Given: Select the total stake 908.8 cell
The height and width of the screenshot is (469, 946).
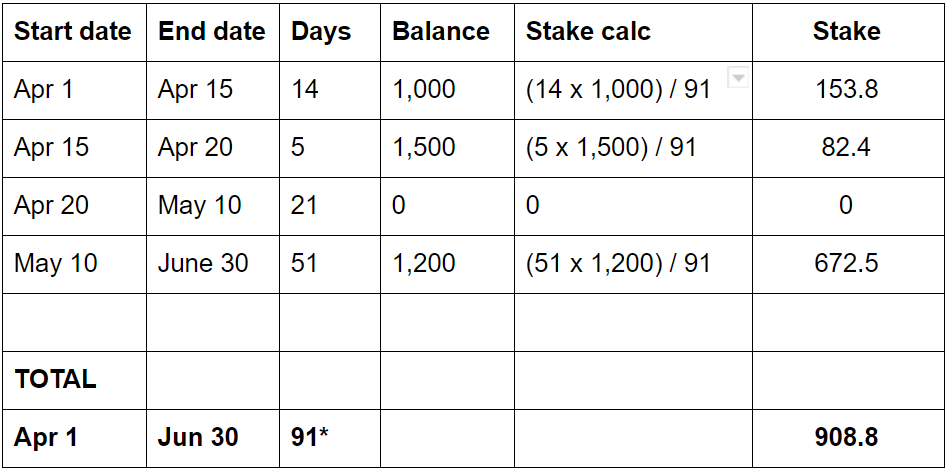Looking at the screenshot, I should coord(846,437).
